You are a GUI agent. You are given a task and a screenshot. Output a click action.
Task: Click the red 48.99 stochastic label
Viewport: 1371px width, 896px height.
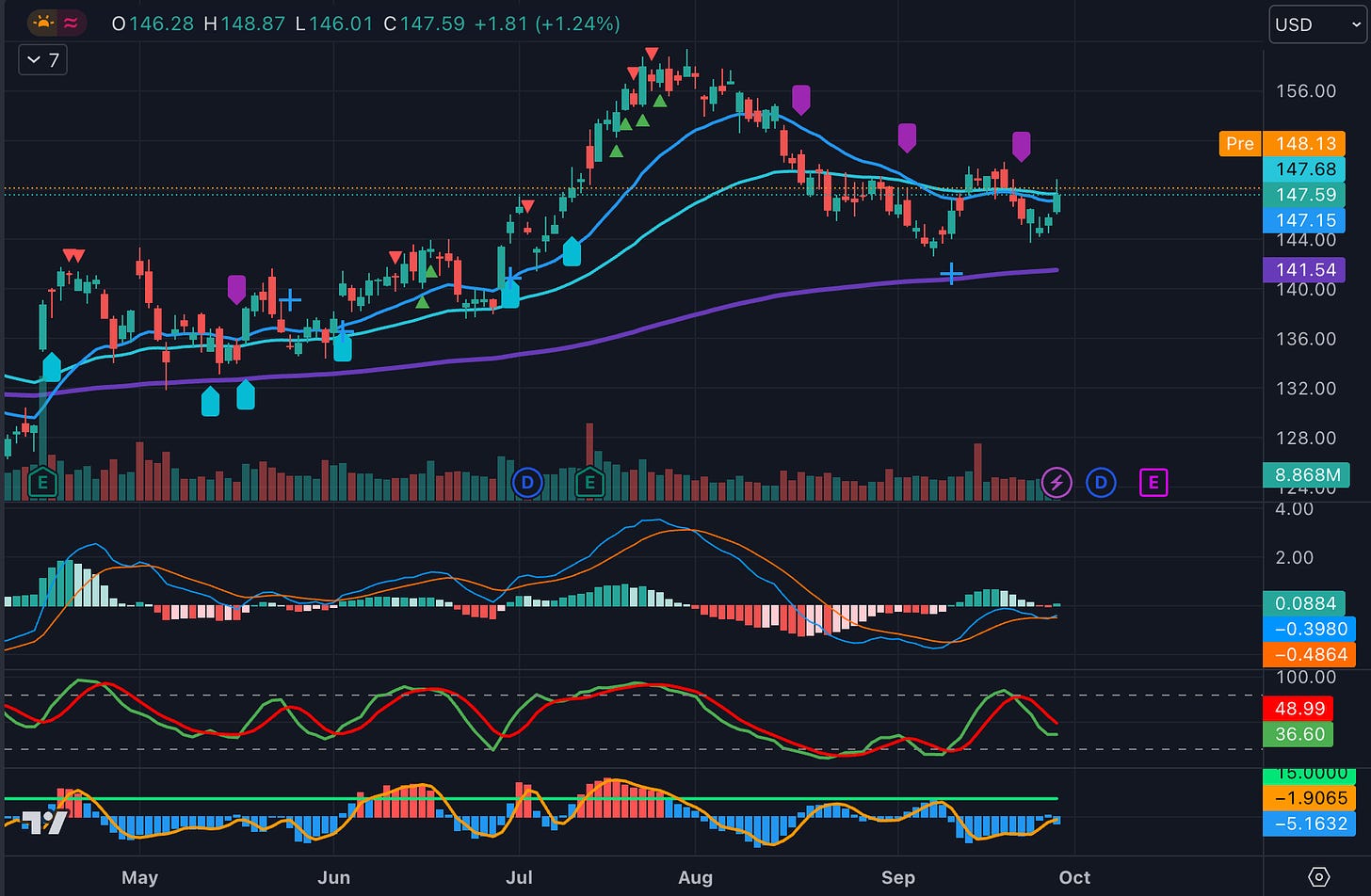pyautogui.click(x=1298, y=709)
